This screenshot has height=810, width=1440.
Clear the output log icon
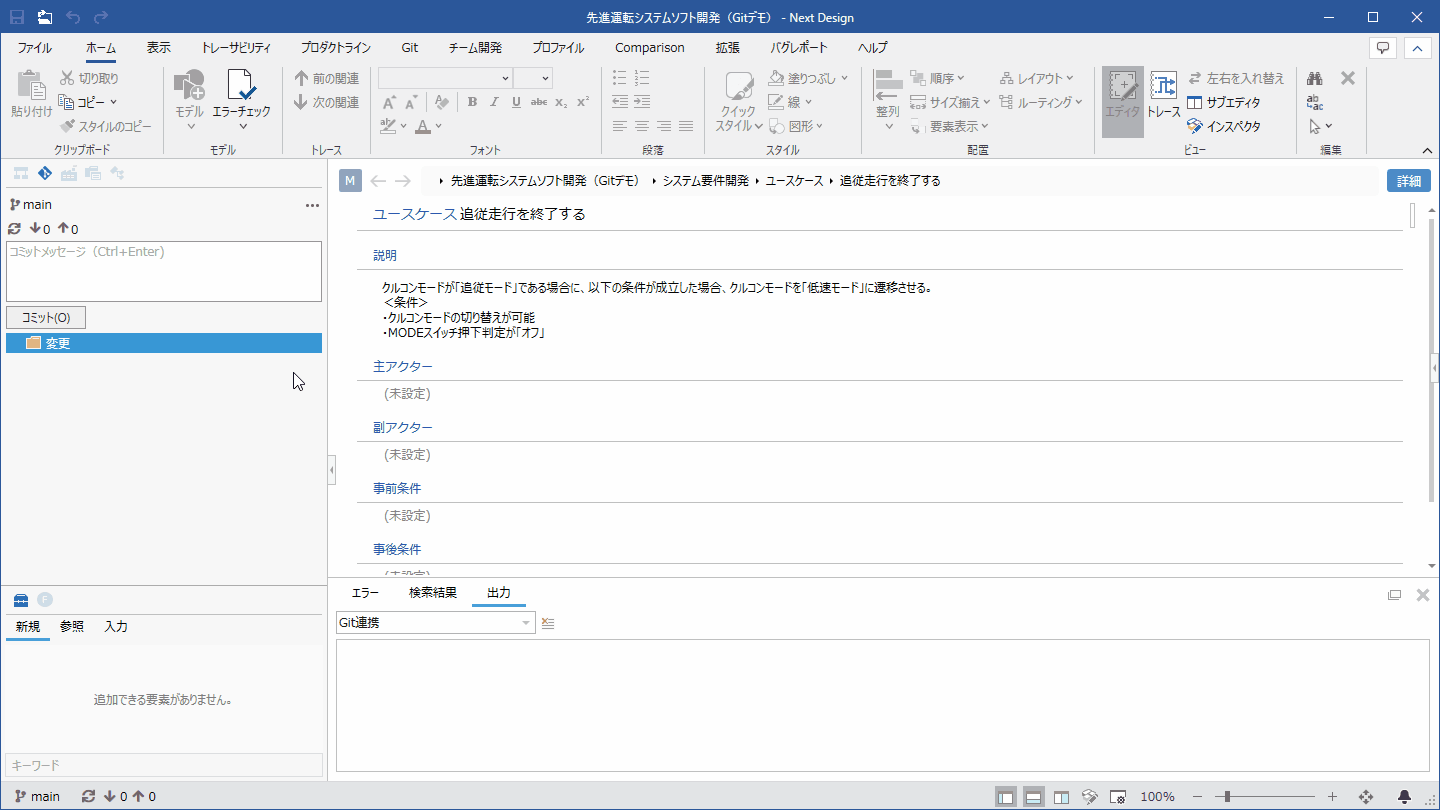click(547, 623)
